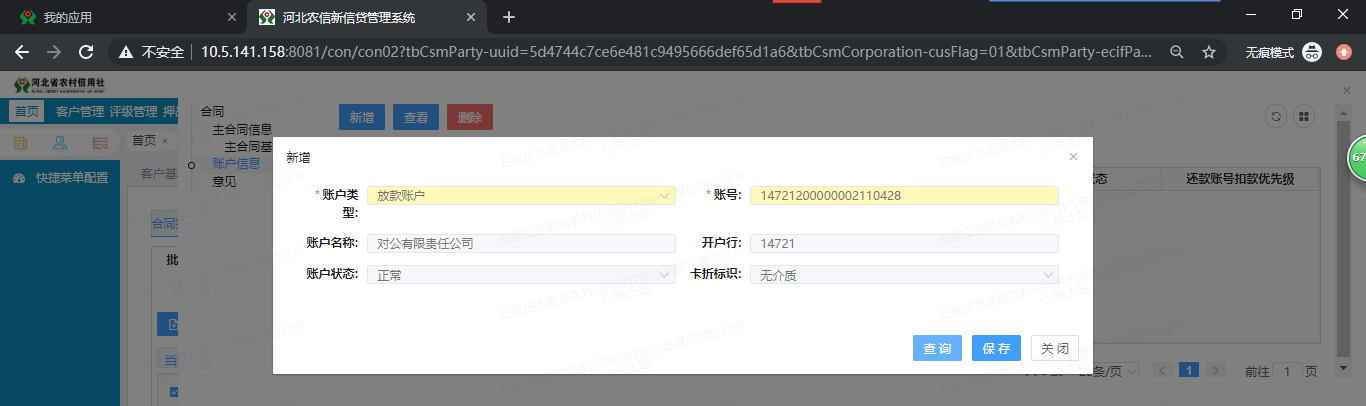Click the 开户行 input field

pyautogui.click(x=905, y=243)
